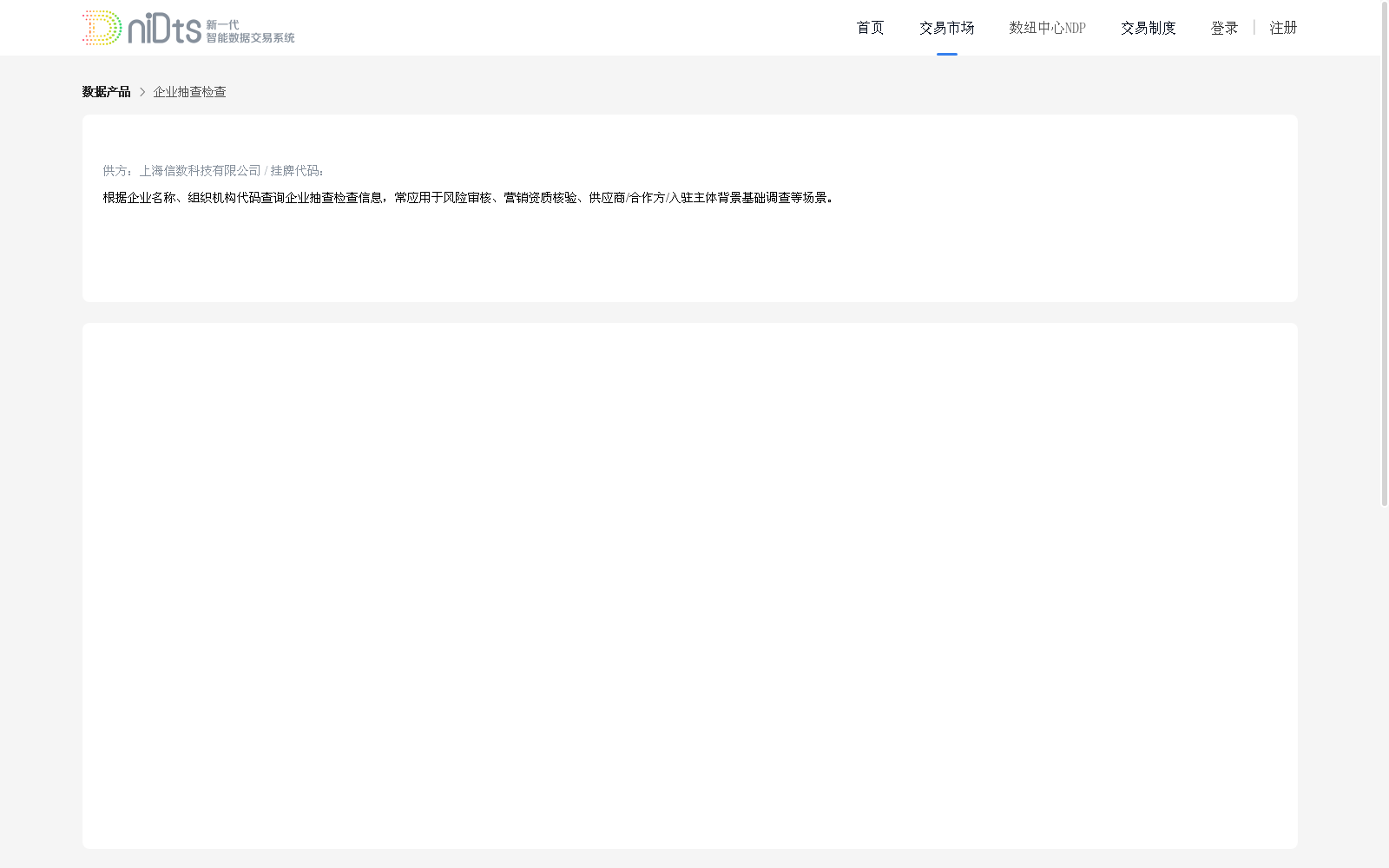Viewport: 1389px width, 868px height.
Task: Open the 交易市场 navigation tab
Action: click(946, 28)
